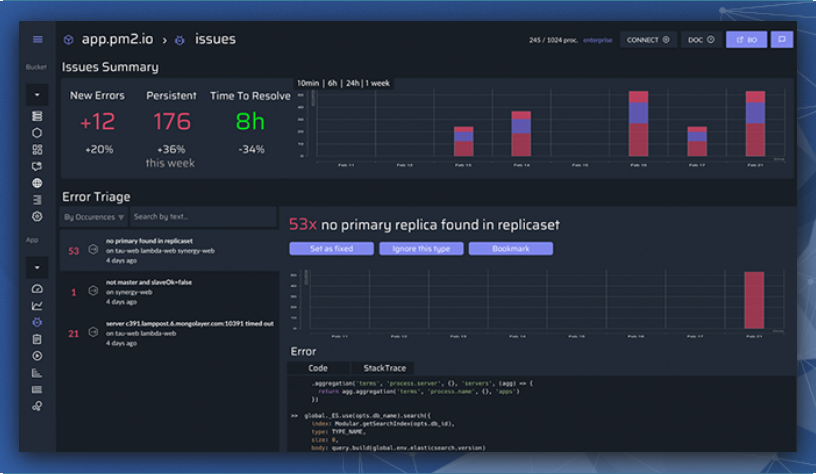Open the clipboard icon in App sidebar
Image resolution: width=816 pixels, height=474 pixels.
(x=37, y=339)
